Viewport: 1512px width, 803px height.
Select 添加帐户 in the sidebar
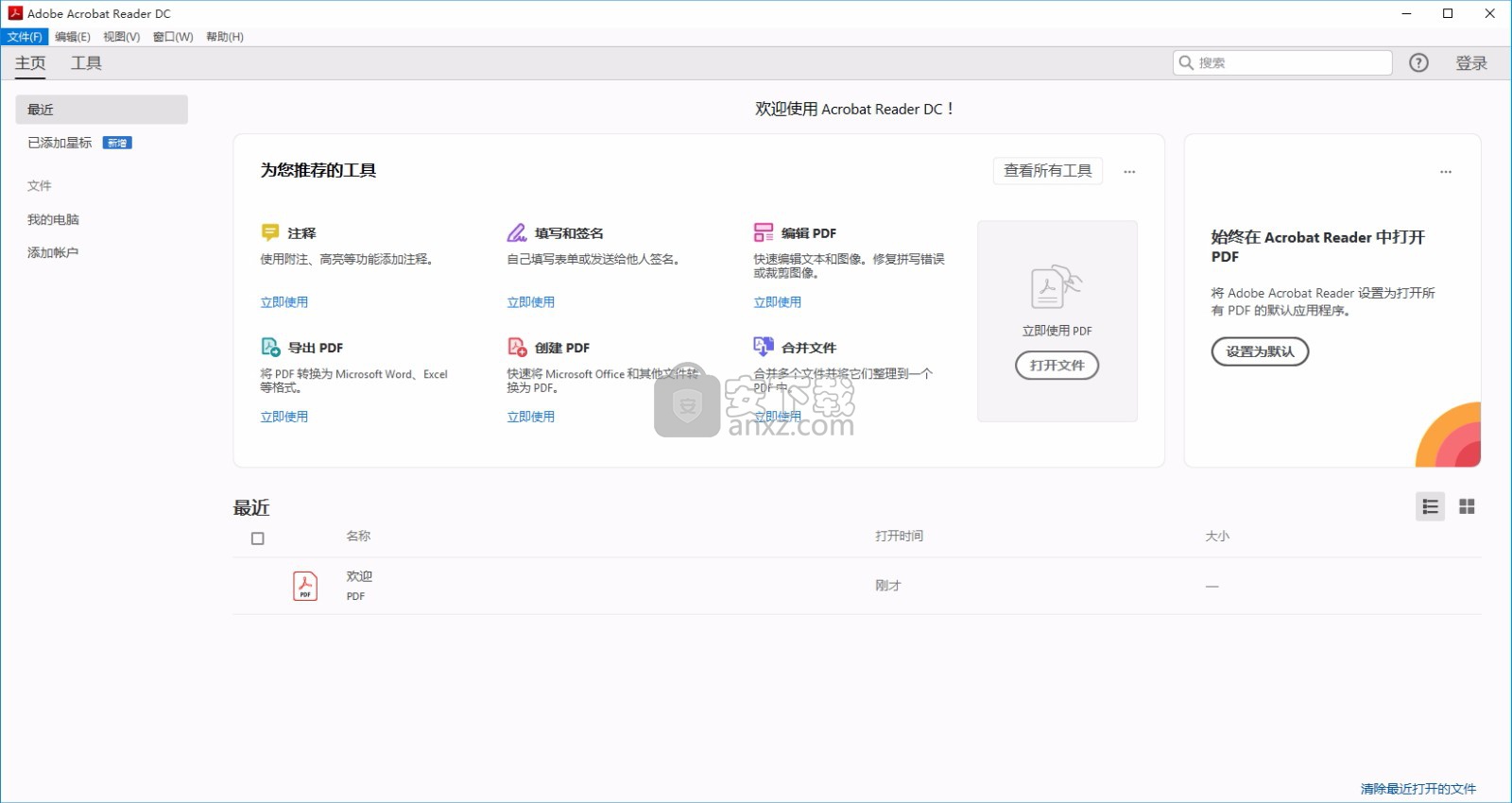(x=53, y=252)
